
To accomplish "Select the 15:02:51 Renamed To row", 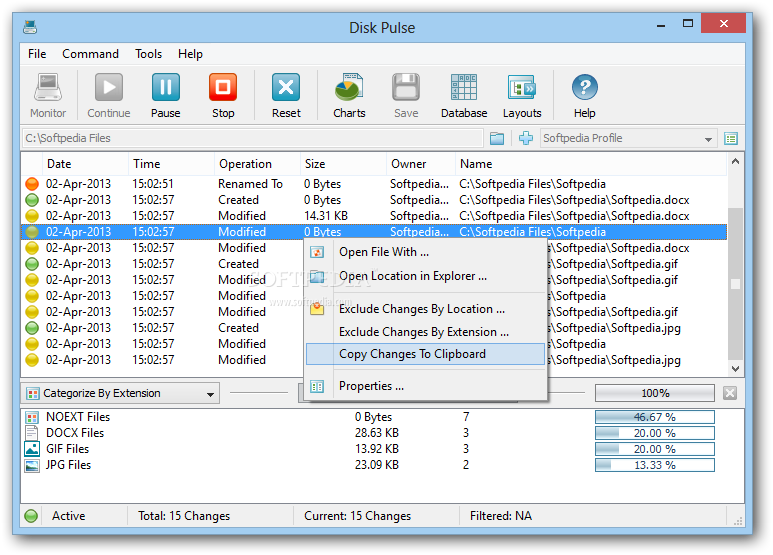I will [x=374, y=184].
